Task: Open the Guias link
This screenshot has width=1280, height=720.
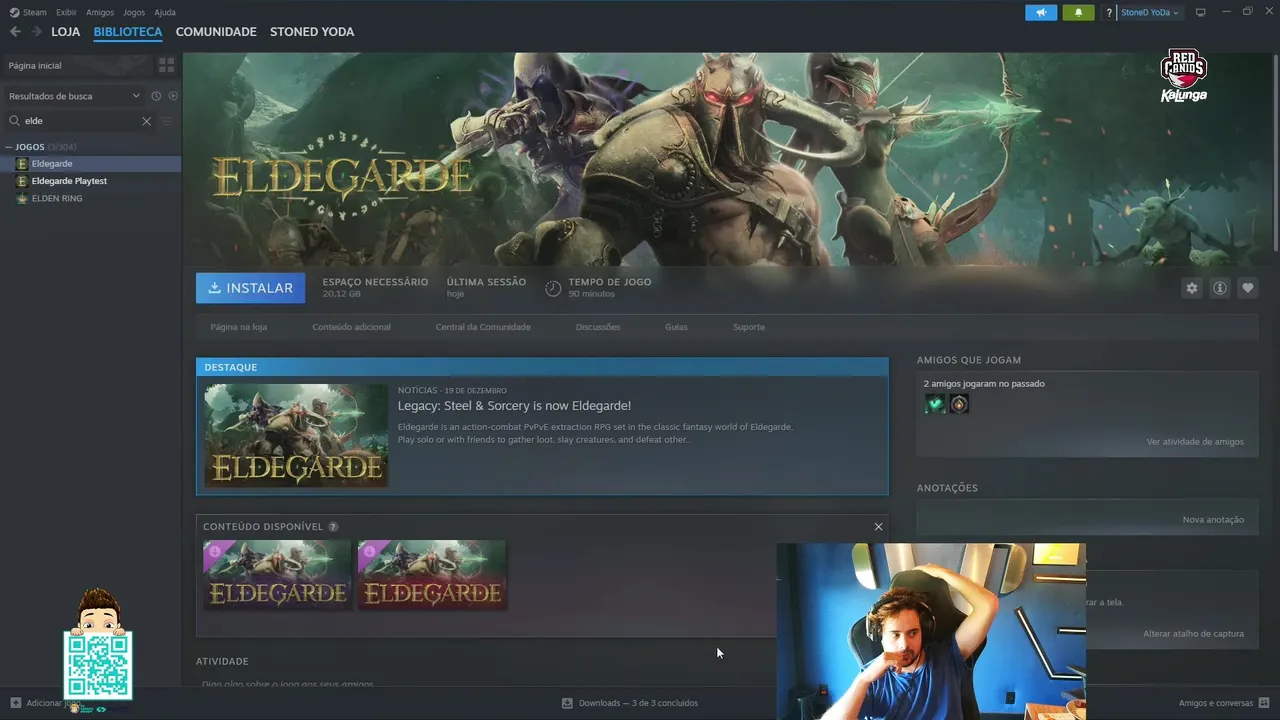Action: [x=676, y=327]
